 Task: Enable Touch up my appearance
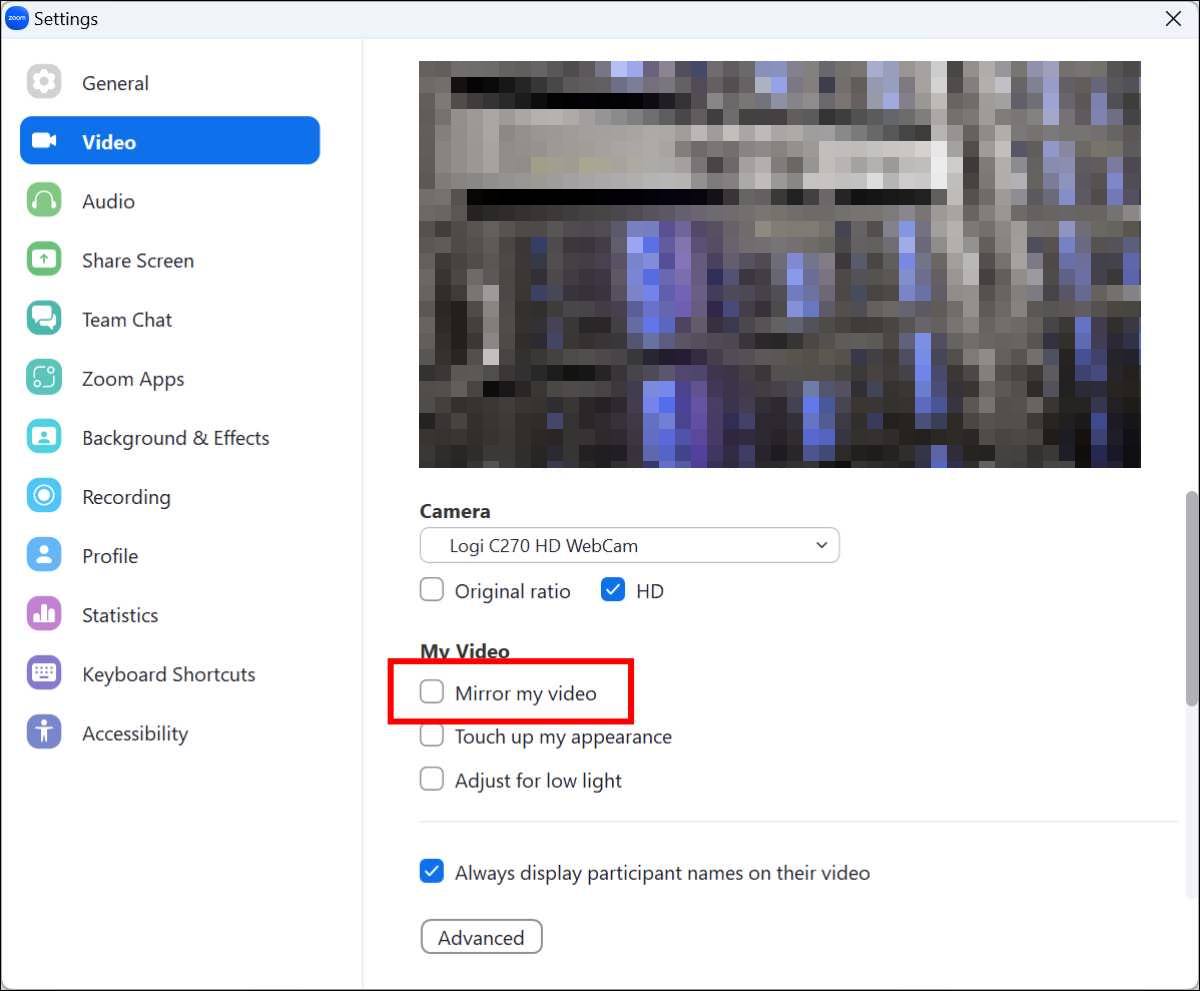tap(432, 736)
